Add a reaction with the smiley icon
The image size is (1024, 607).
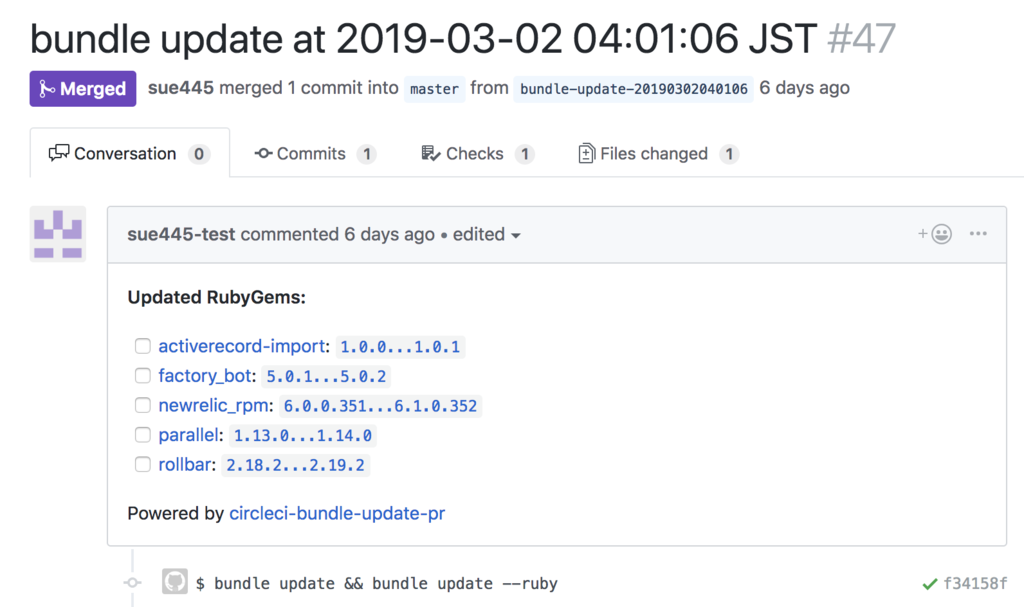pos(941,233)
